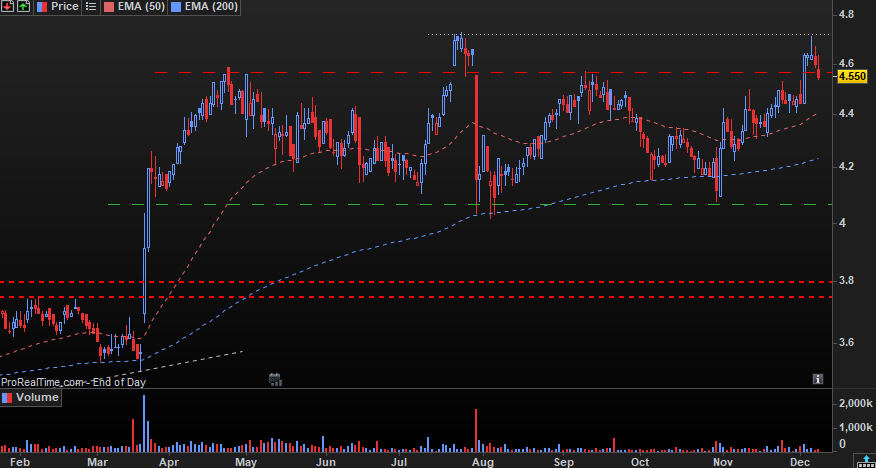
Task: Click the tallest blue volume bar in March
Action: [x=144, y=423]
